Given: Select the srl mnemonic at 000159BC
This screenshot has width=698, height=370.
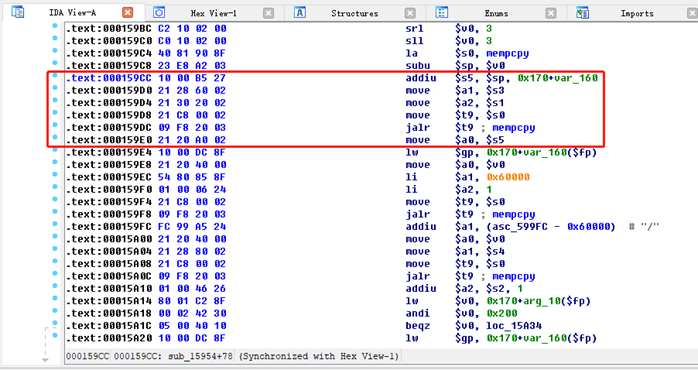Looking at the screenshot, I should click(x=414, y=28).
